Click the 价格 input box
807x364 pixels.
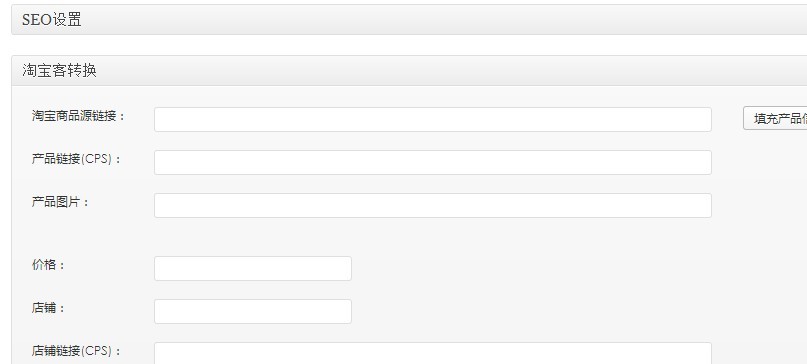tap(253, 269)
